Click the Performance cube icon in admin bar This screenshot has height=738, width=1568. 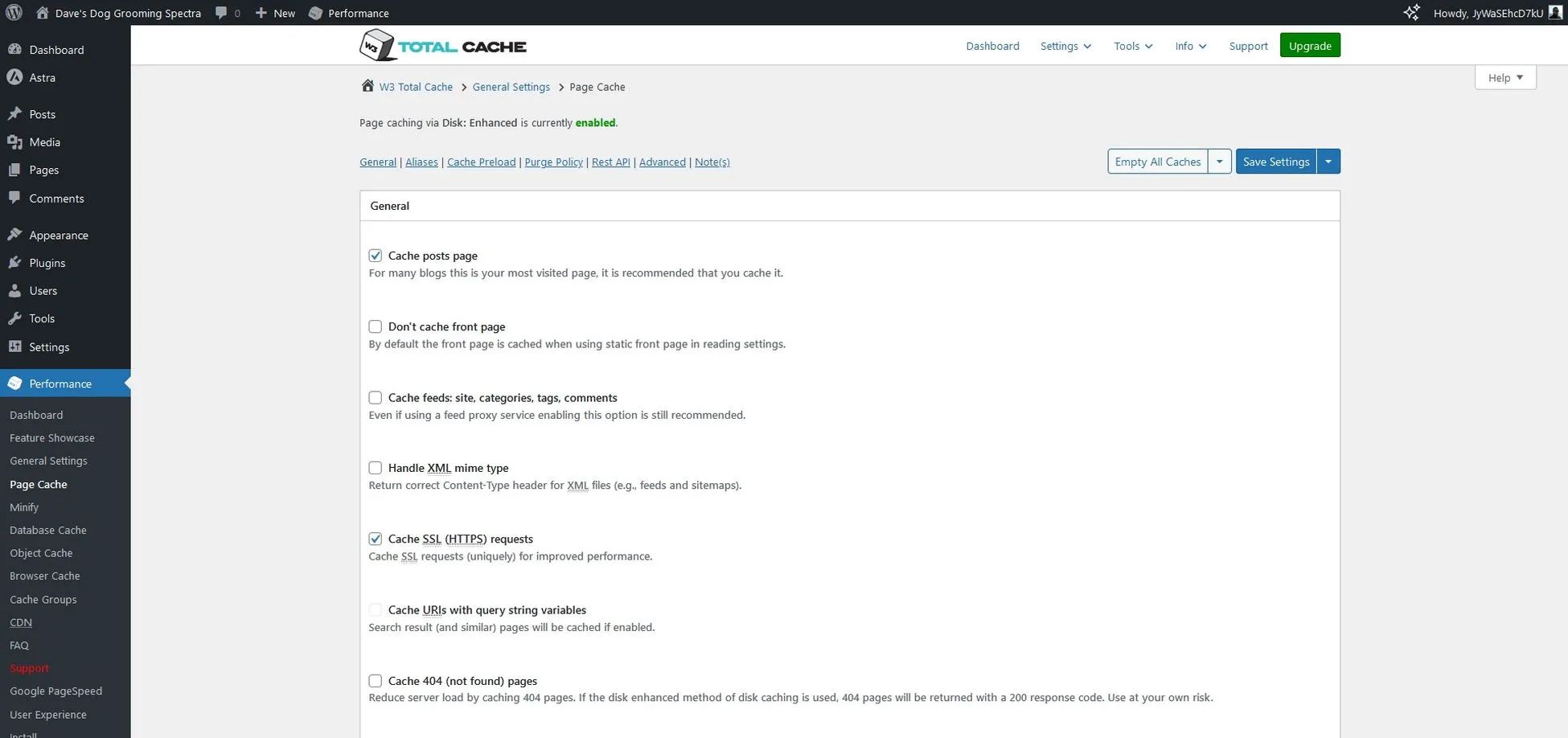click(315, 13)
